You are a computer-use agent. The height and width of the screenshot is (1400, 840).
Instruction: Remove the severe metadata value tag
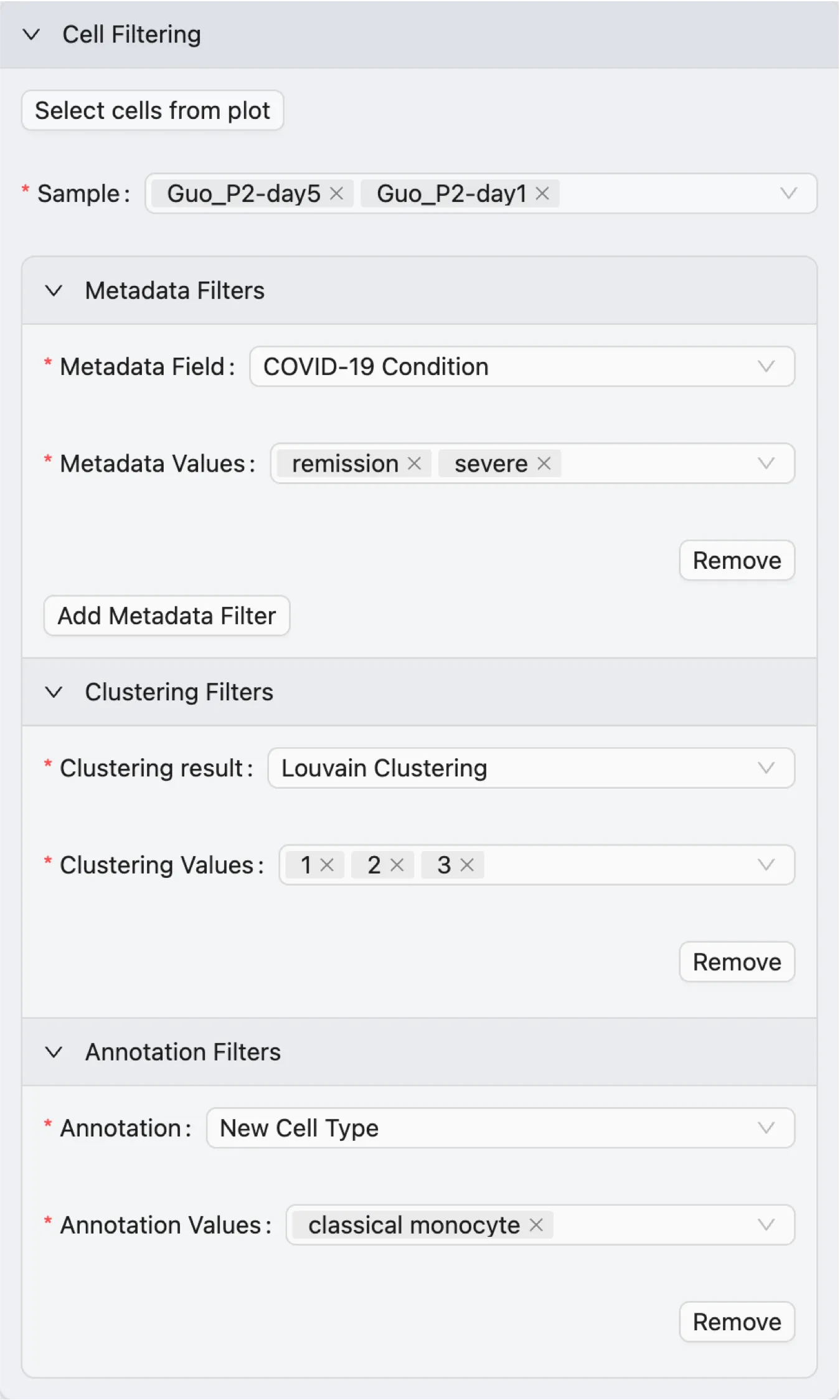[544, 464]
